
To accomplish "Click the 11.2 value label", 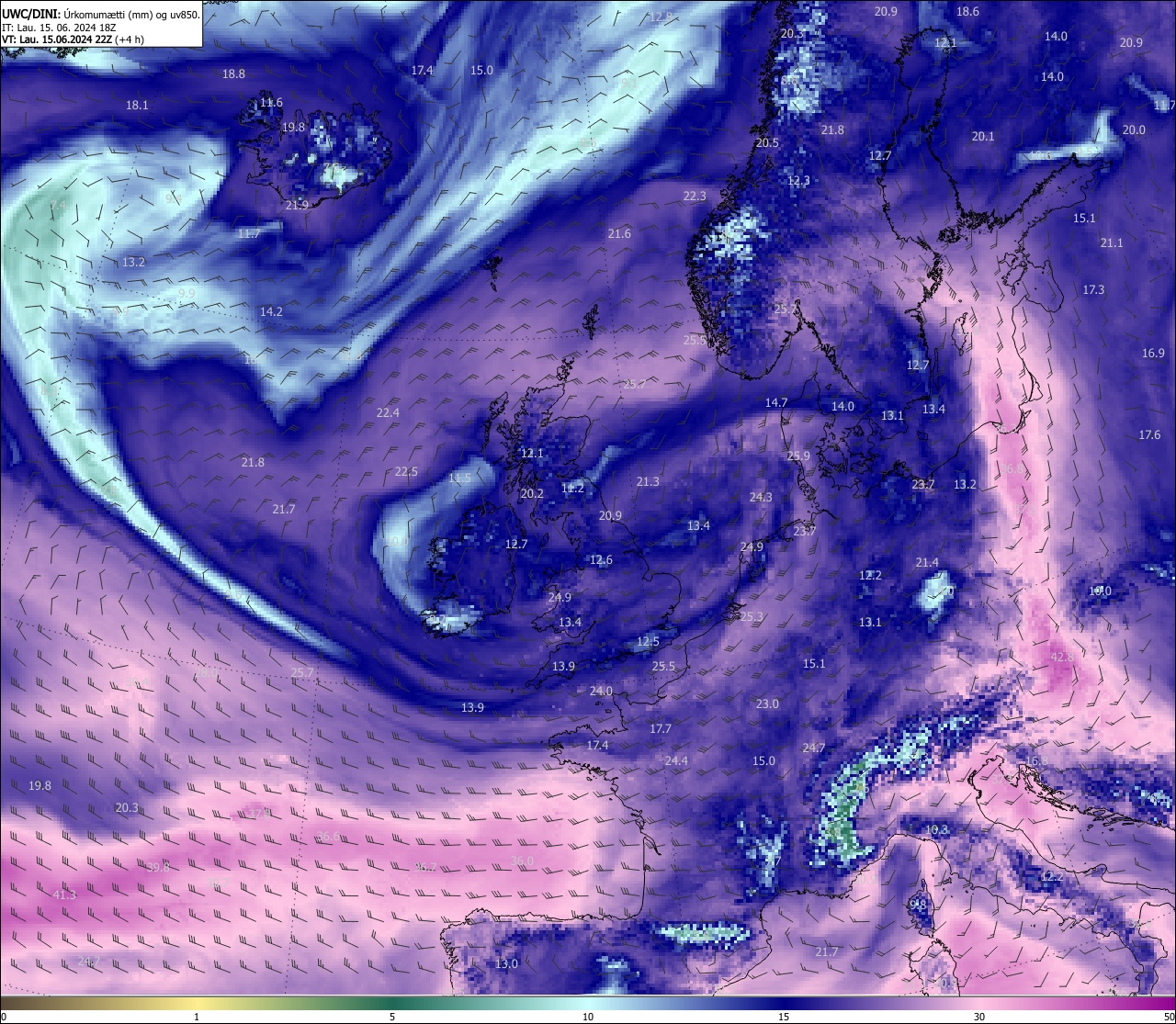I will coord(572,488).
